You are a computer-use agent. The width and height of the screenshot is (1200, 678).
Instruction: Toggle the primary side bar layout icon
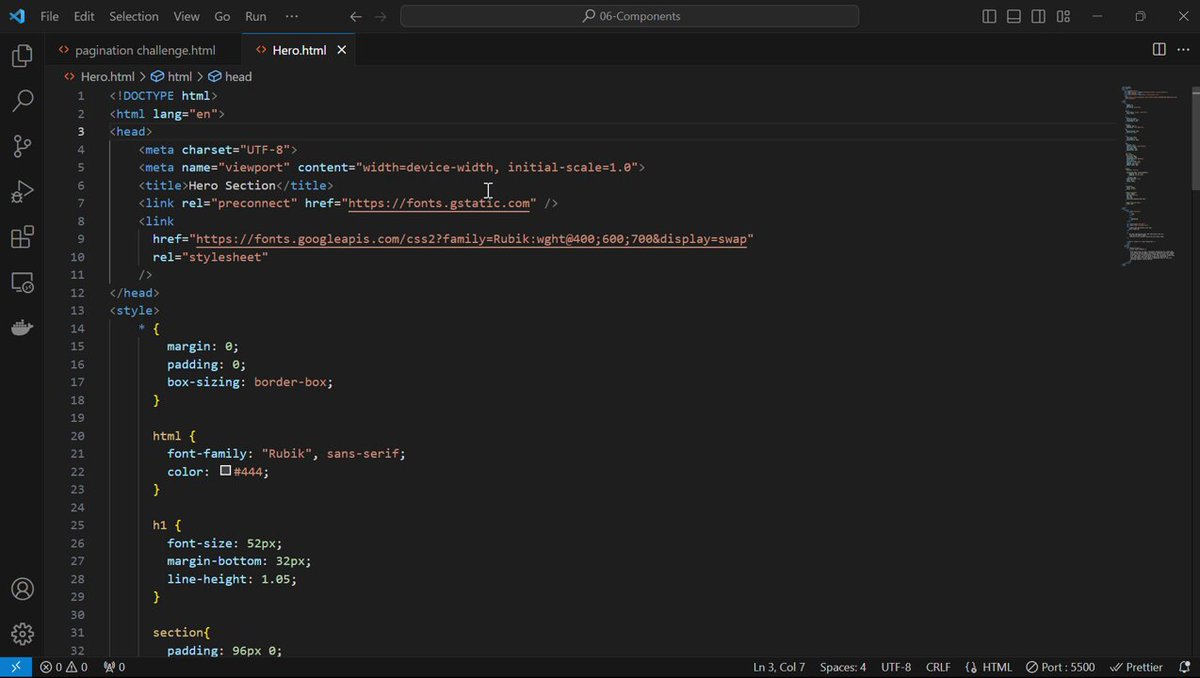click(x=989, y=16)
